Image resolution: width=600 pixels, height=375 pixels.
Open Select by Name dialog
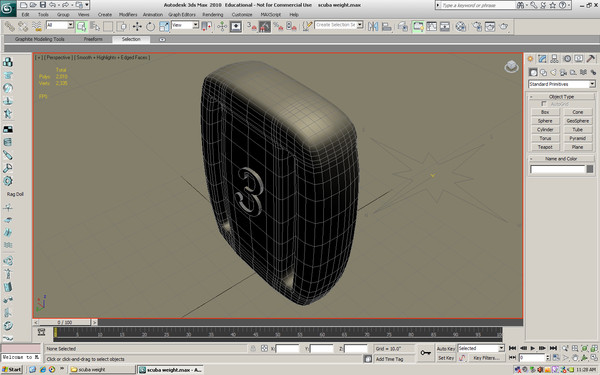(95, 26)
